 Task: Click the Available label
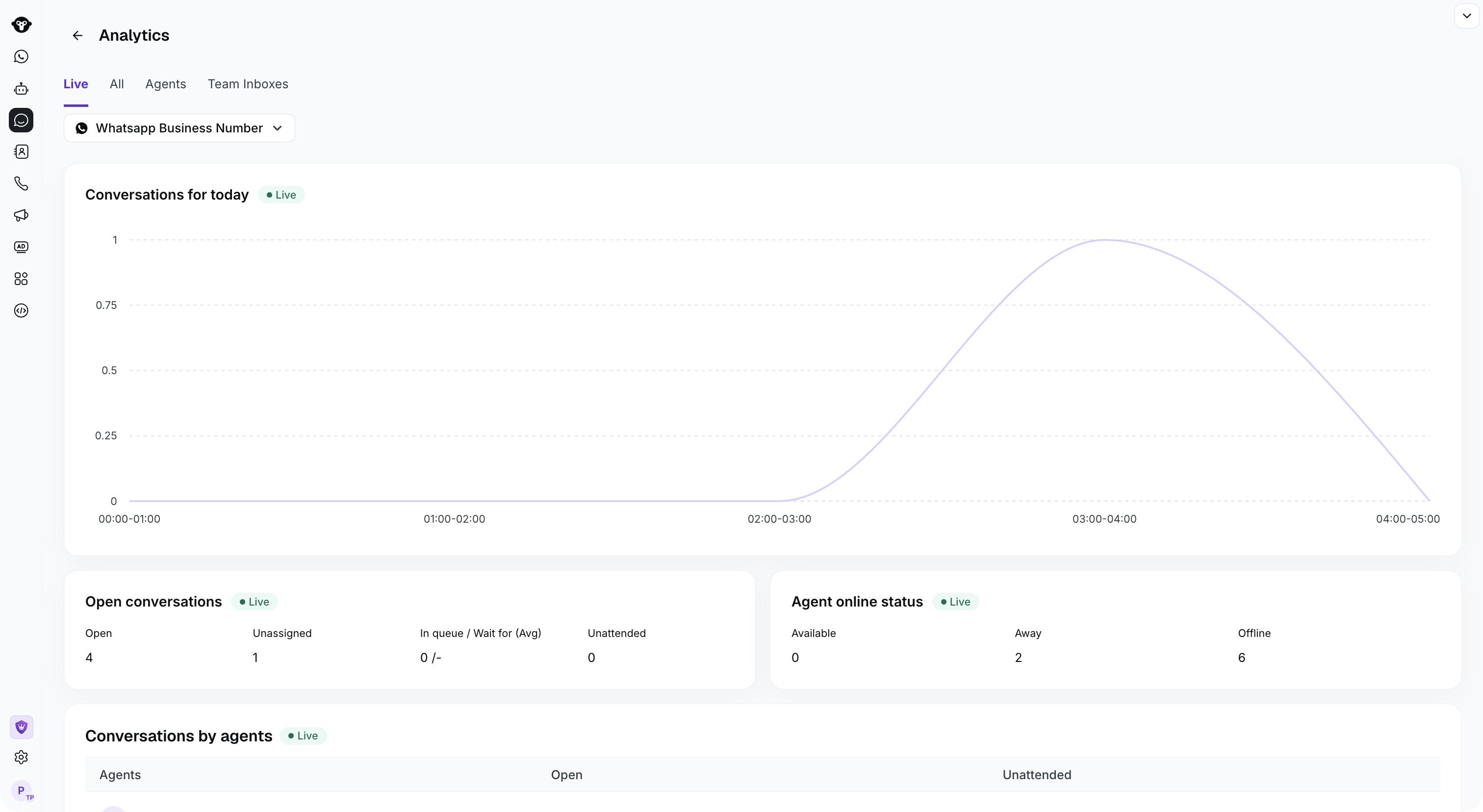pyautogui.click(x=814, y=633)
